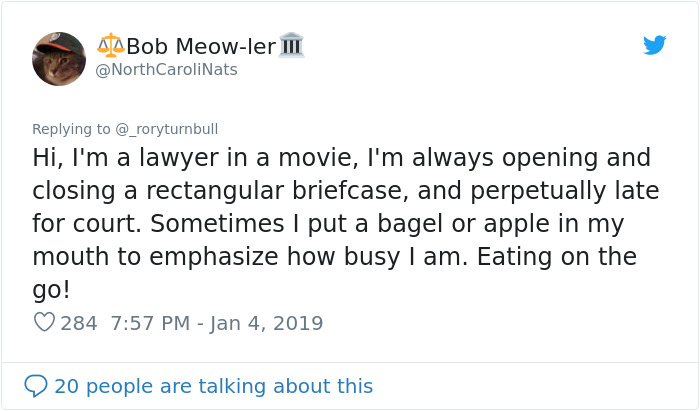700x411 pixels.
Task: Click the scales emoji before Bob Meow-ler
Action: (x=110, y=45)
